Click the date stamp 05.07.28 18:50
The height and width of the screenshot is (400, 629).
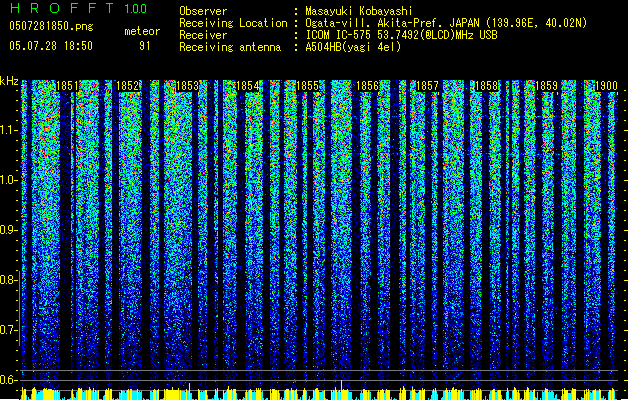click(x=51, y=46)
